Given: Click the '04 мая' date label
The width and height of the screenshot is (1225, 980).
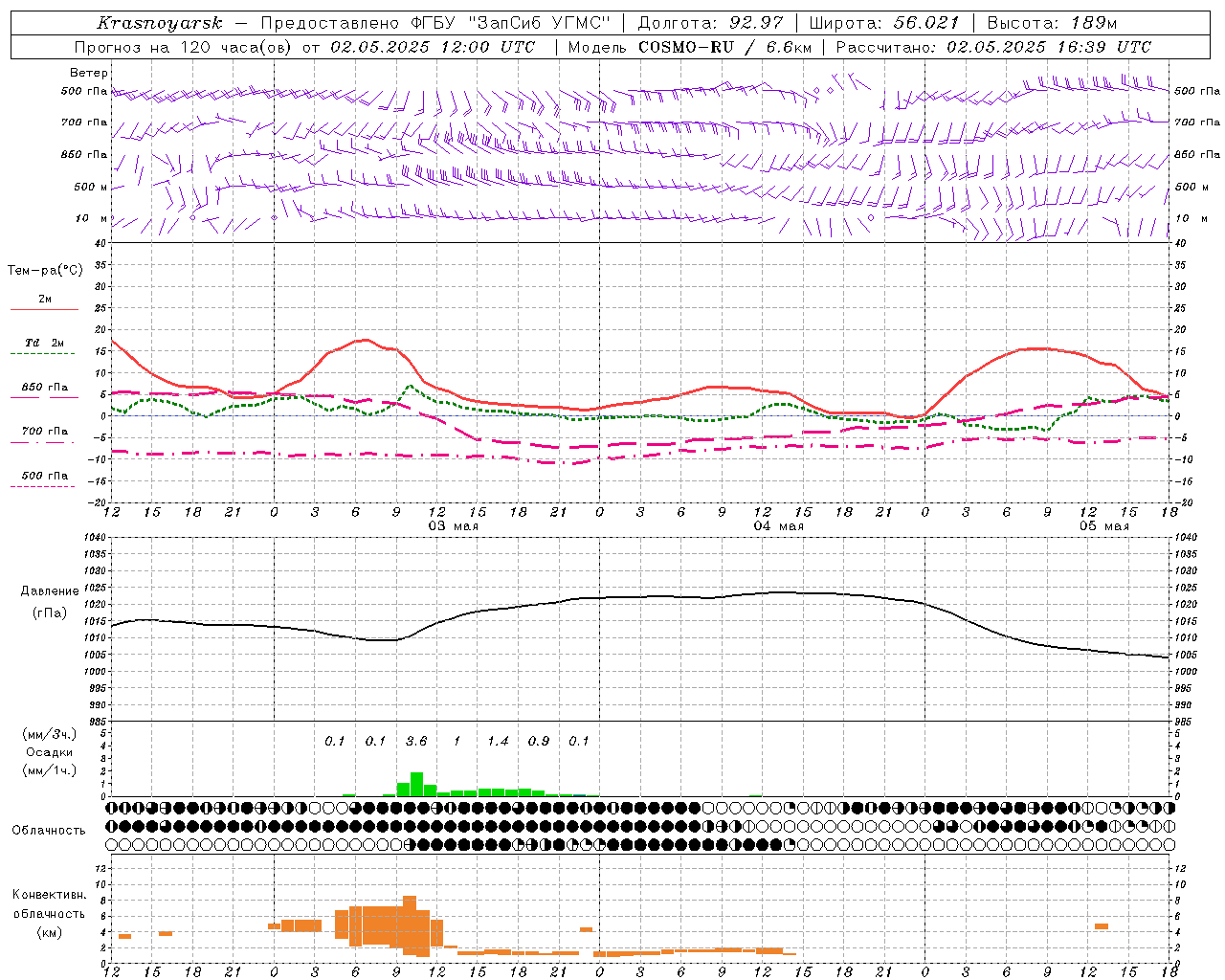Looking at the screenshot, I should (779, 526).
